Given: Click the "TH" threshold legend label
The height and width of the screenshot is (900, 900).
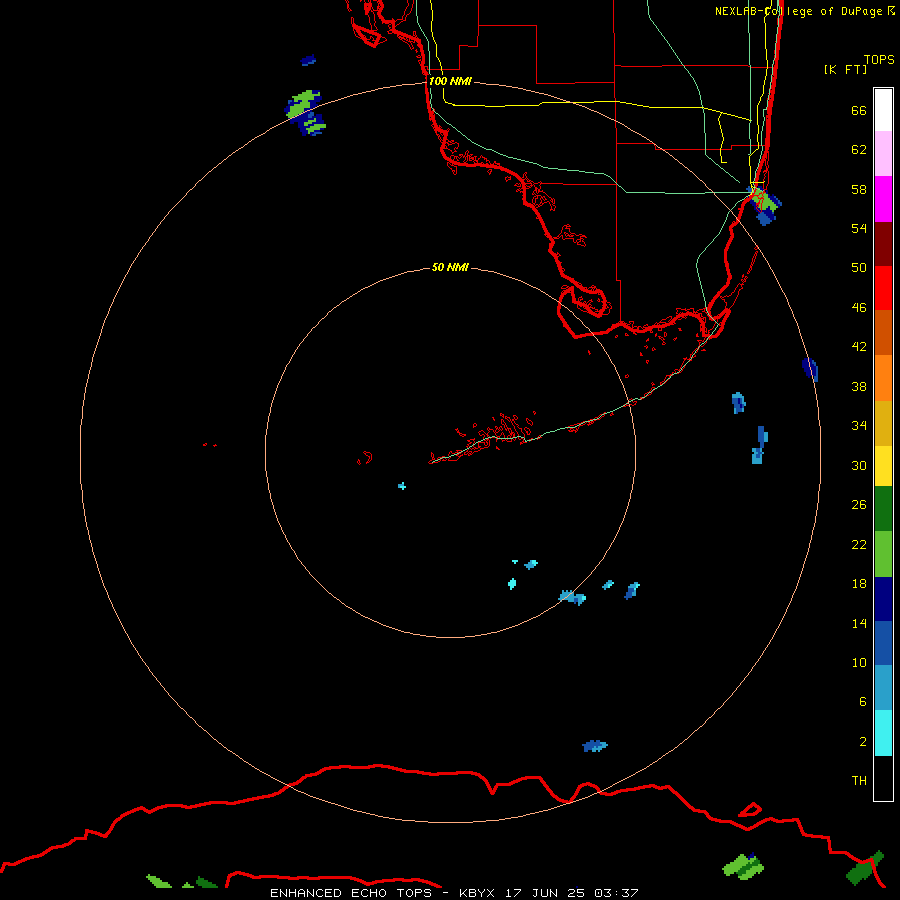Looking at the screenshot, I should click(x=859, y=781).
